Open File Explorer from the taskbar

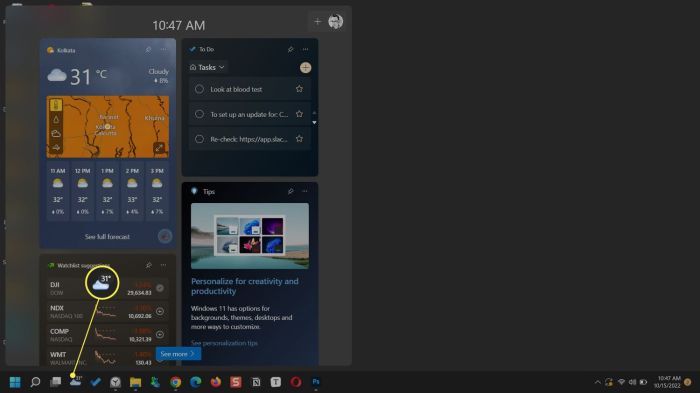[x=135, y=382]
